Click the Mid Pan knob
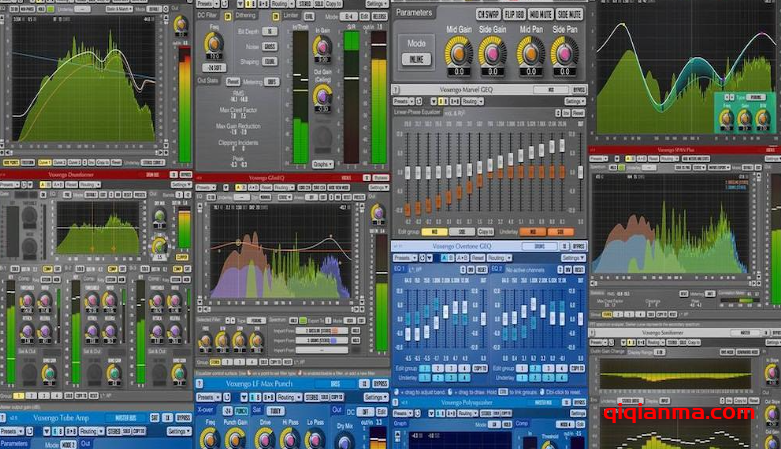The image size is (781, 449). click(529, 52)
